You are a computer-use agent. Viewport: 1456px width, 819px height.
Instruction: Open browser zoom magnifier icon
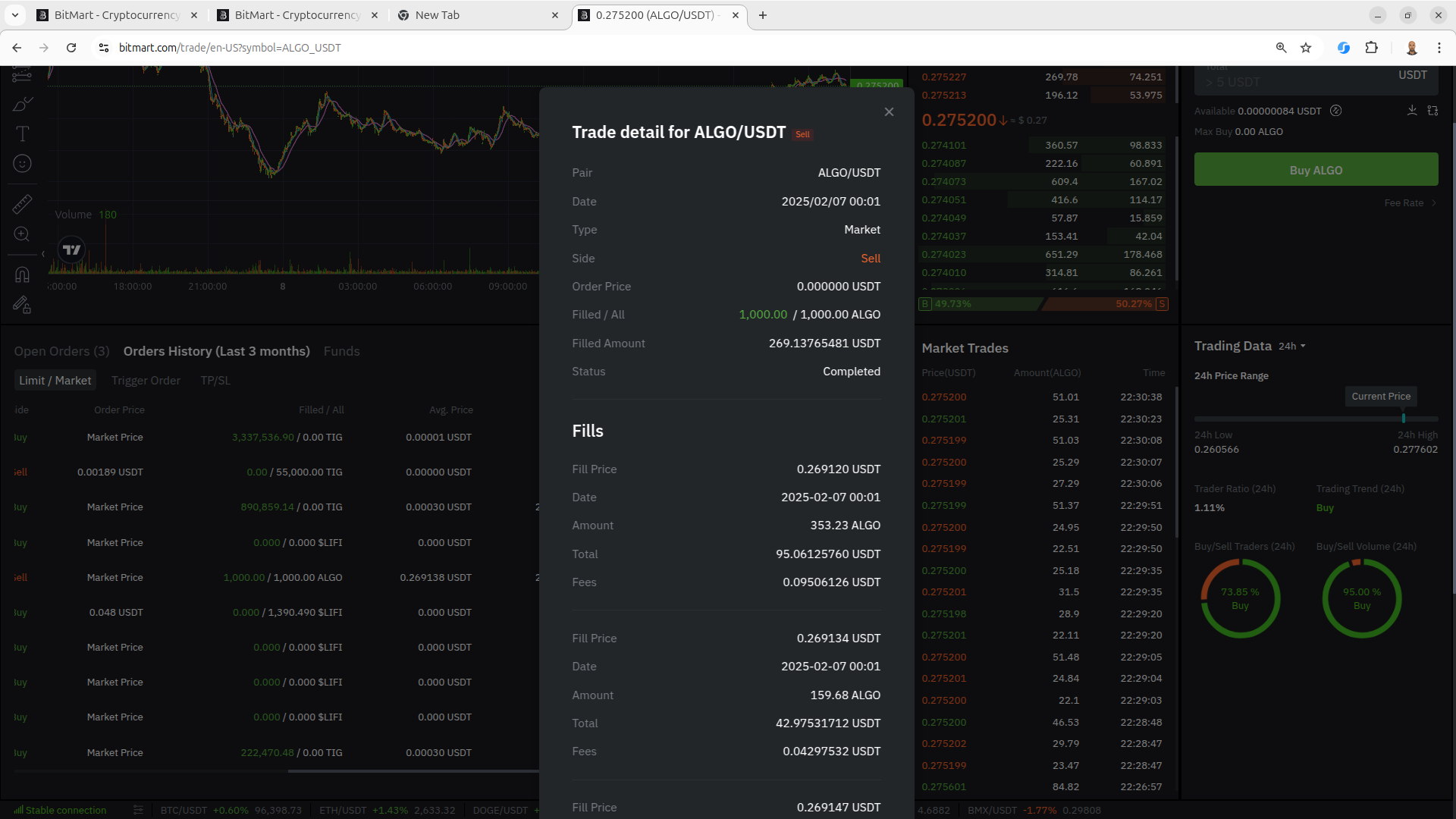1281,48
